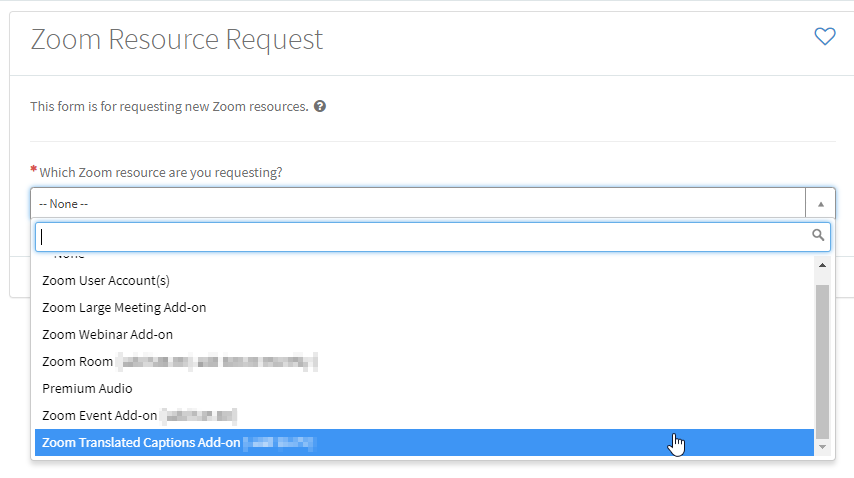Choose Zoom Large Meeting Add-on
This screenshot has height=478, width=854.
124,308
